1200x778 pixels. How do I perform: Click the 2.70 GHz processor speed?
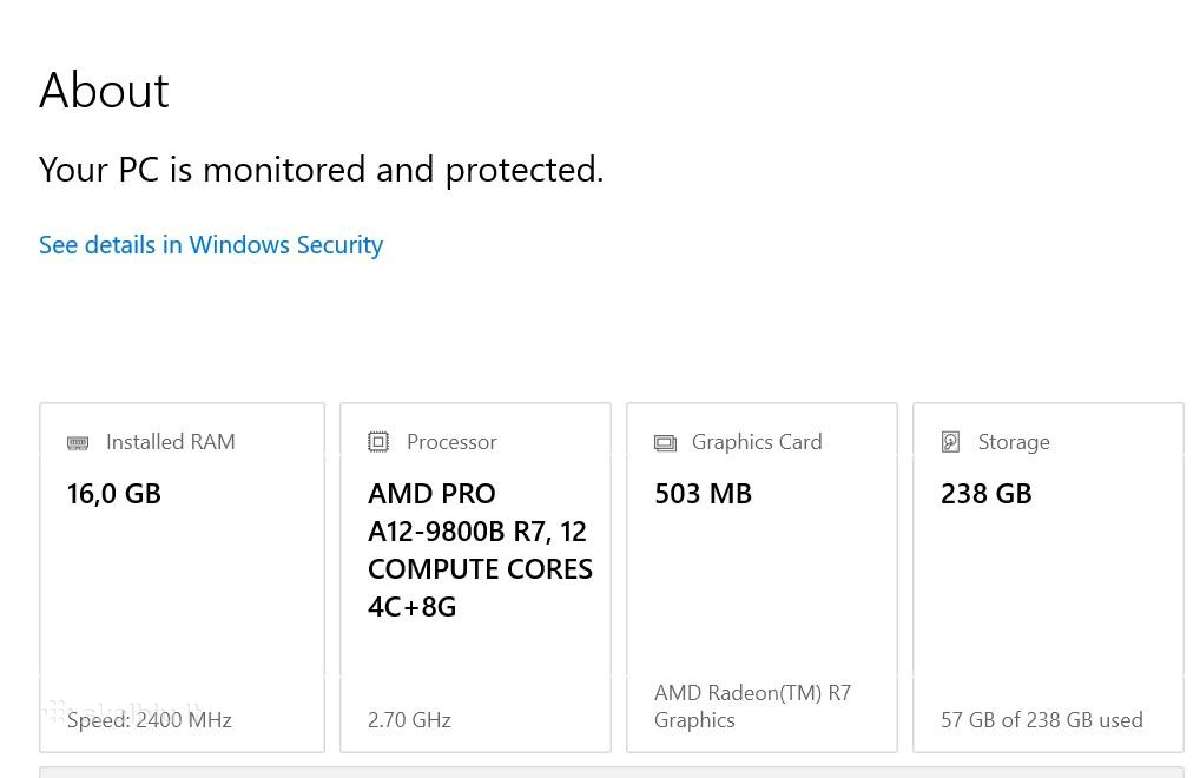(409, 720)
